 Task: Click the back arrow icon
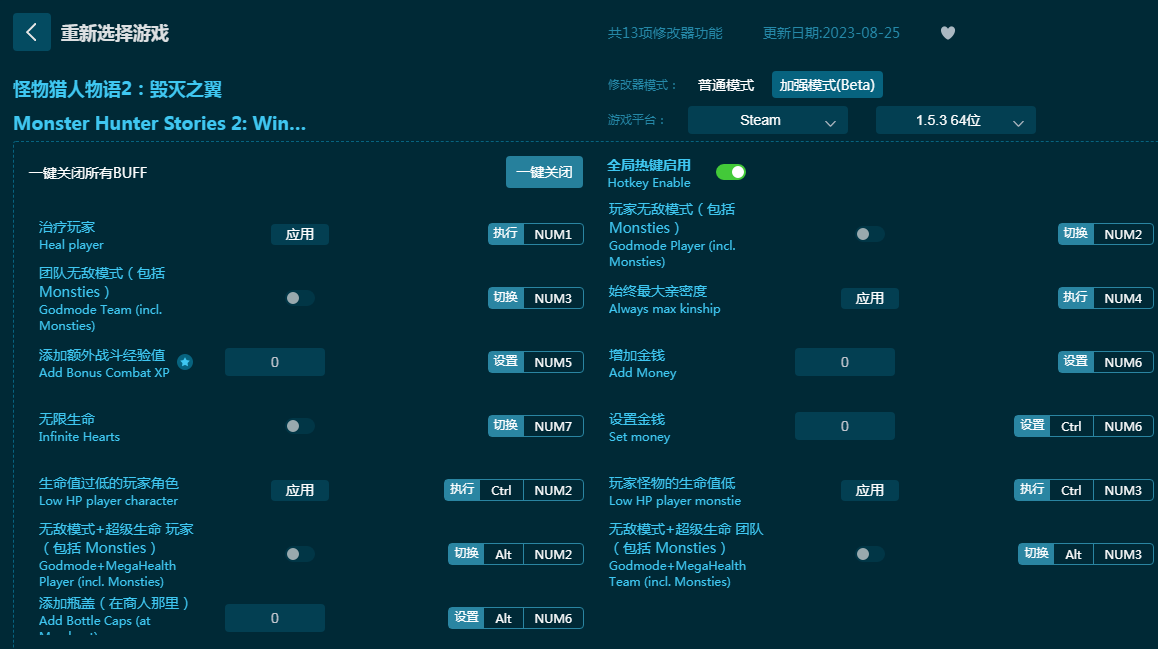[x=32, y=32]
